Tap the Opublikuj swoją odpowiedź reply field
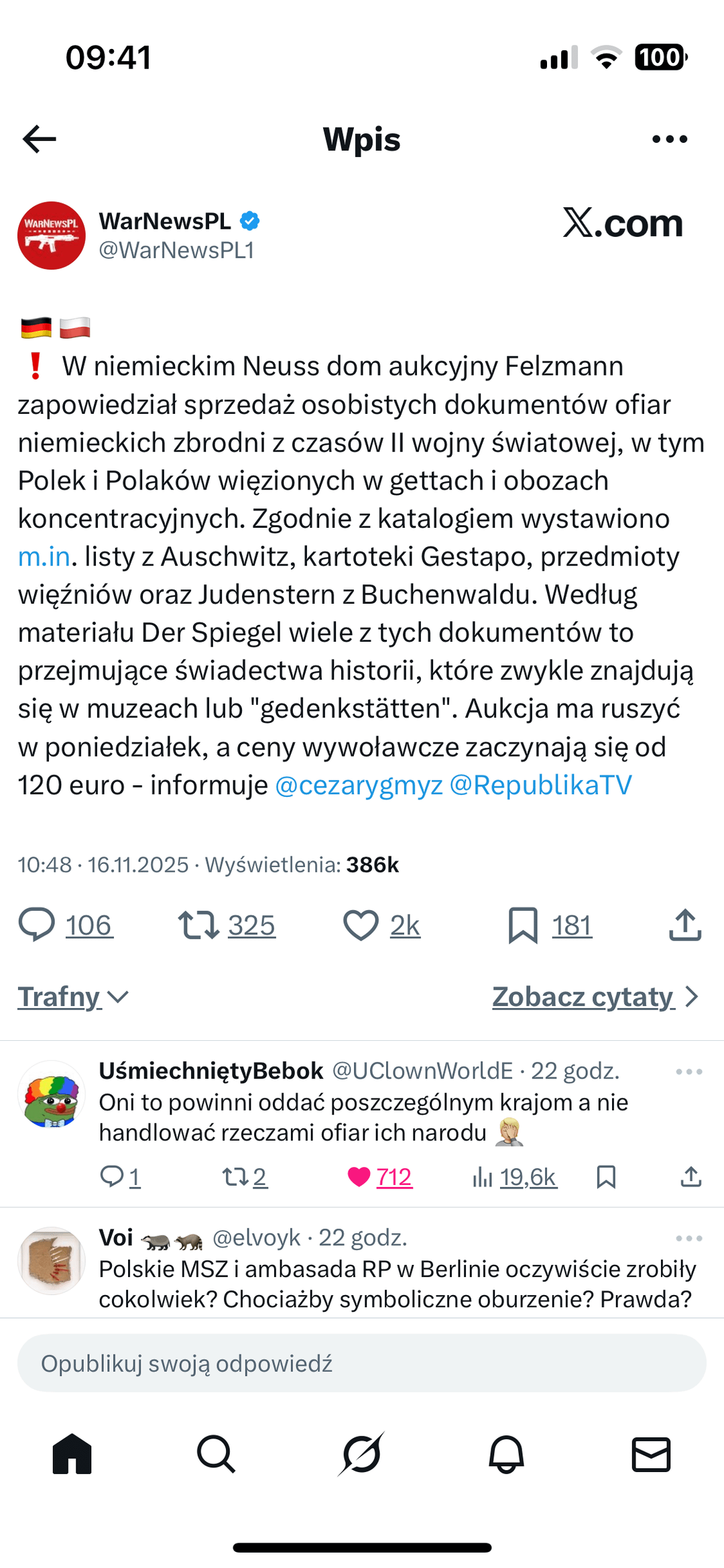Viewport: 724px width, 1568px height. [x=362, y=1363]
